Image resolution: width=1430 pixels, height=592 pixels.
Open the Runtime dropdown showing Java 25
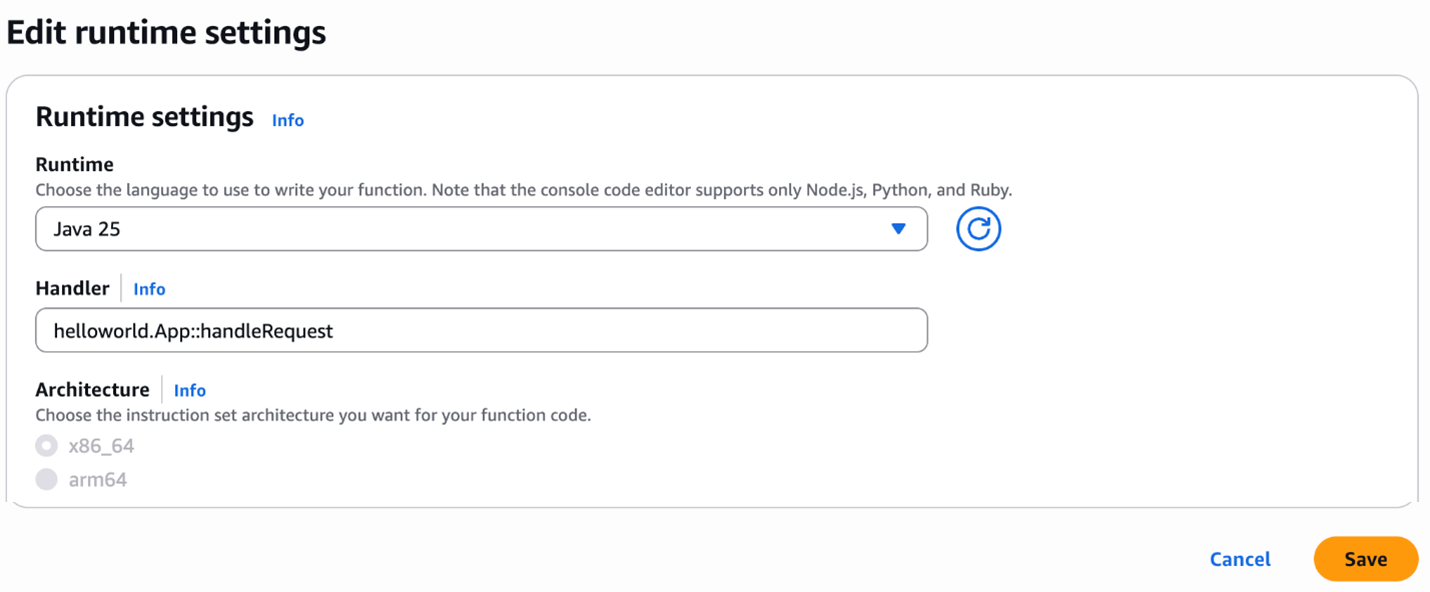[480, 229]
